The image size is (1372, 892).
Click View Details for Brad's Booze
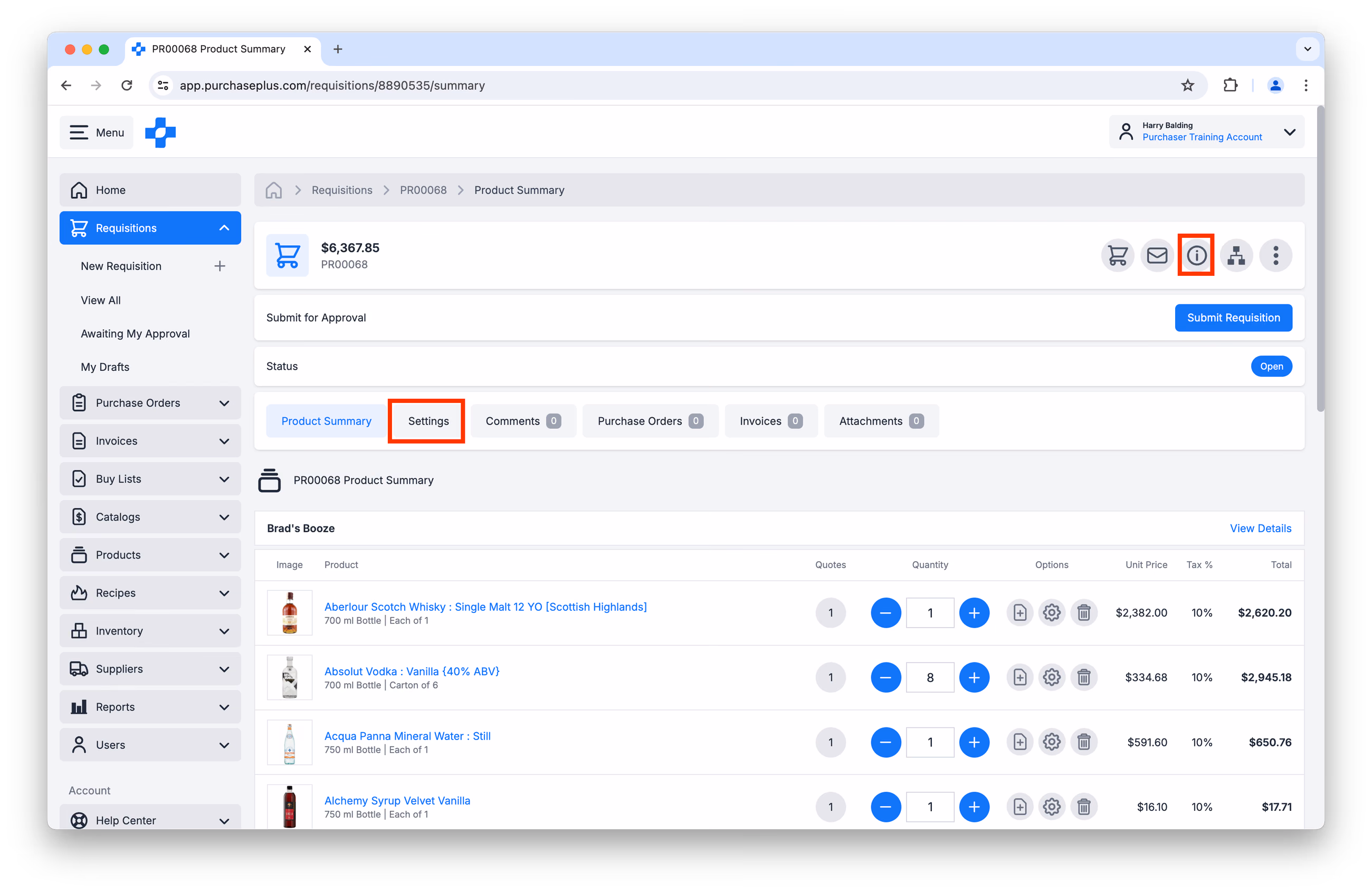(x=1260, y=529)
